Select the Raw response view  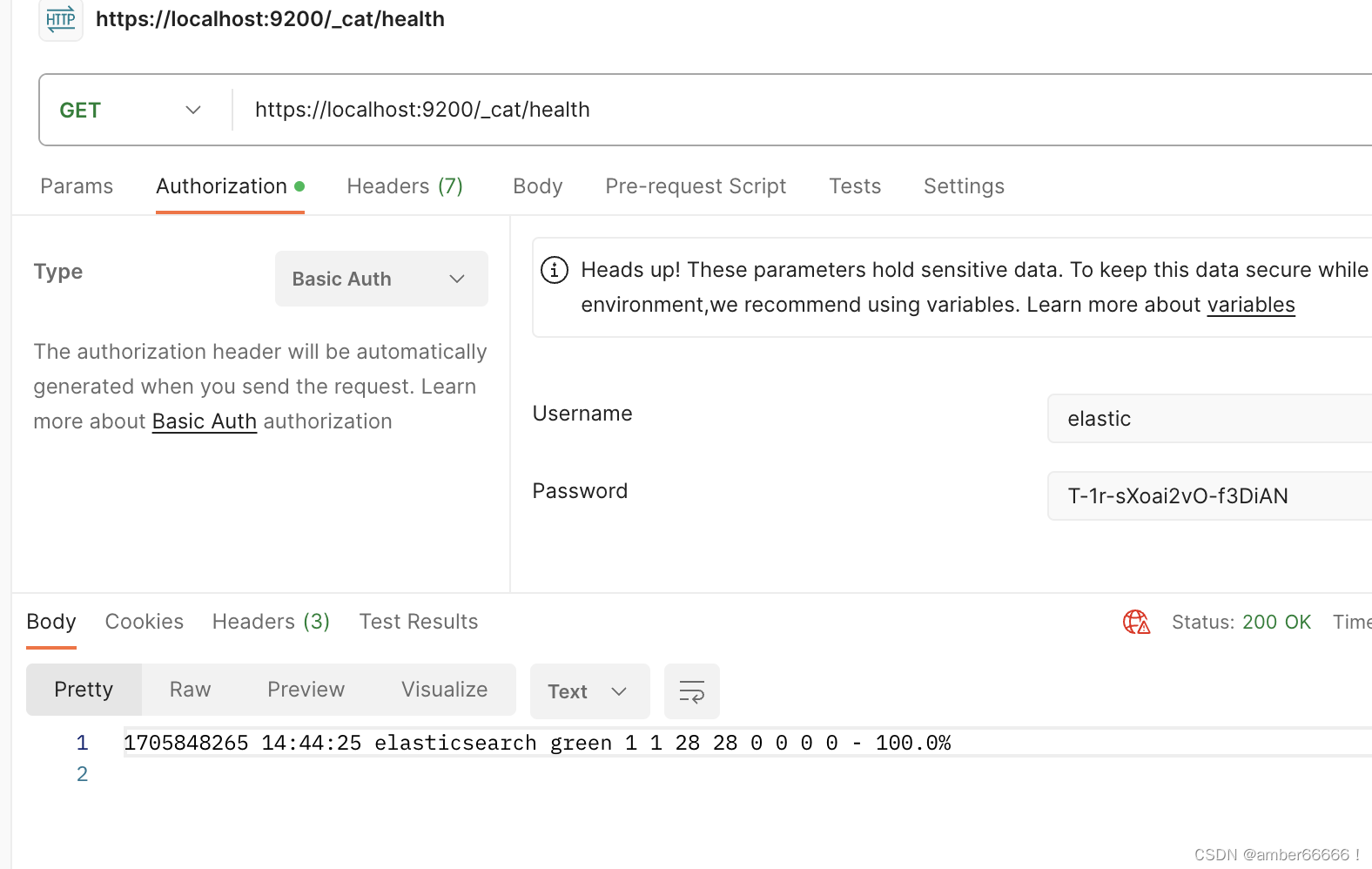[x=191, y=690]
